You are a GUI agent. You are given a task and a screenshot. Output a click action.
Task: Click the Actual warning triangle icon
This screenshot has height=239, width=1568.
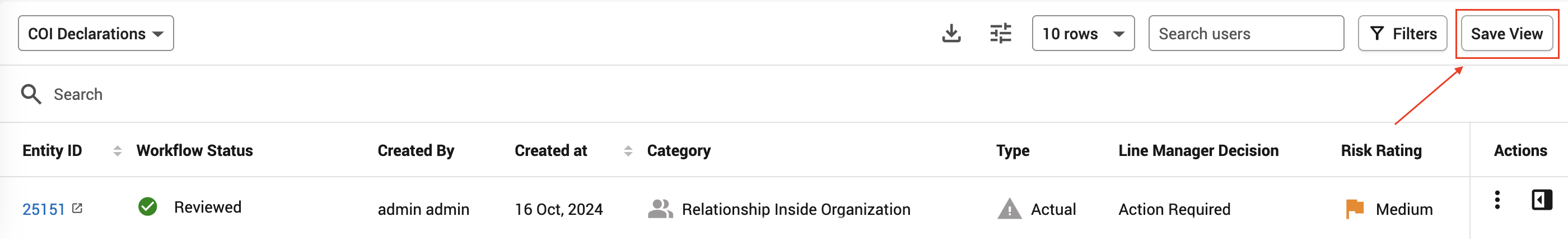[x=1009, y=209]
